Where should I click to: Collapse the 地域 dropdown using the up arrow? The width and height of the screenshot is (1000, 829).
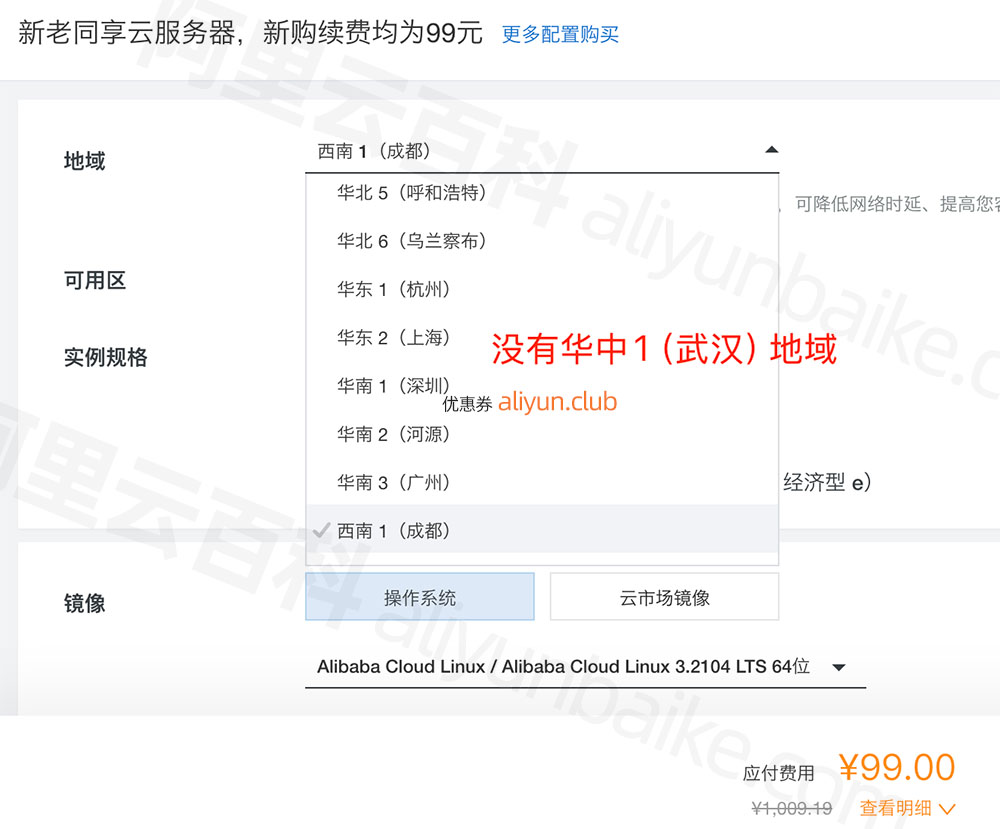(x=770, y=150)
